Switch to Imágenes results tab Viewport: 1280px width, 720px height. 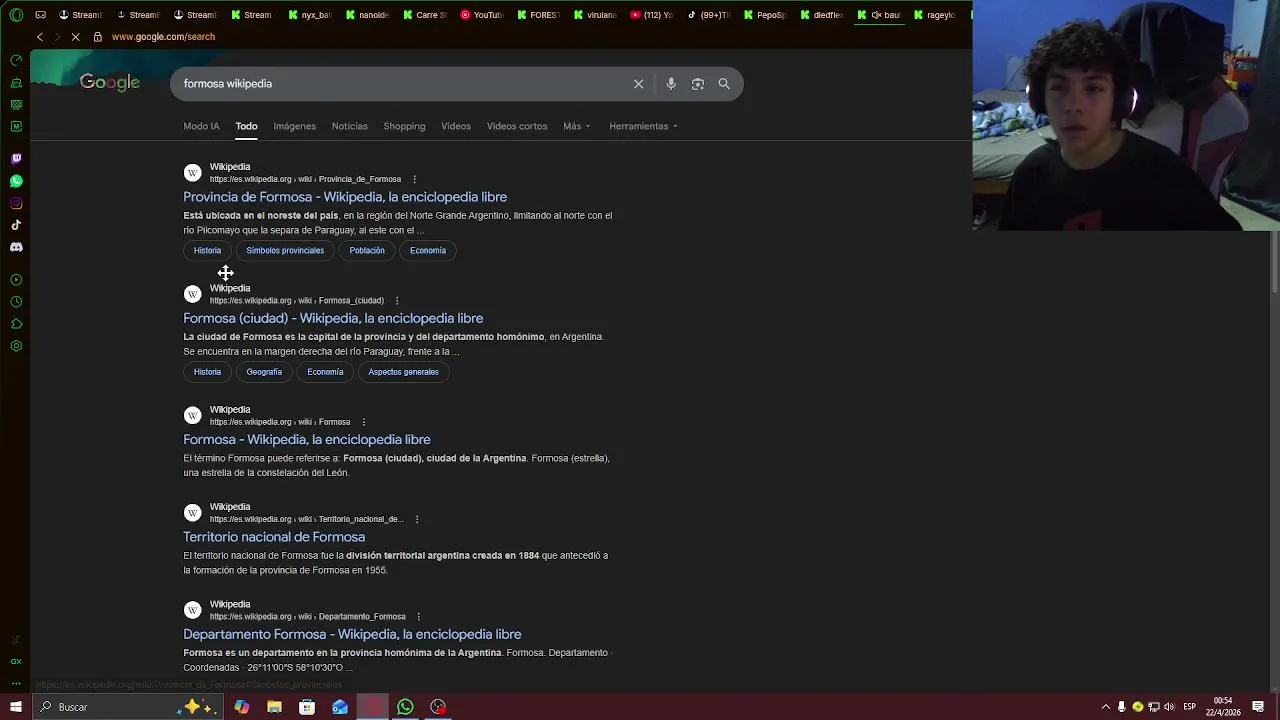coord(295,126)
